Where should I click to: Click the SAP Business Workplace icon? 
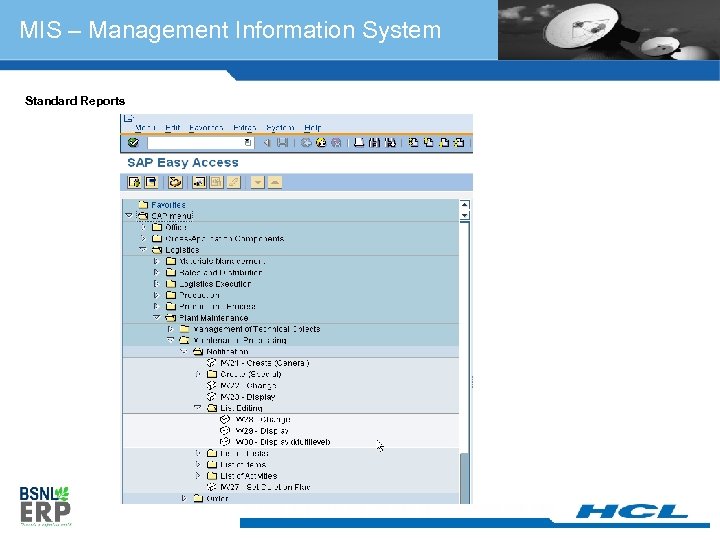[x=174, y=182]
